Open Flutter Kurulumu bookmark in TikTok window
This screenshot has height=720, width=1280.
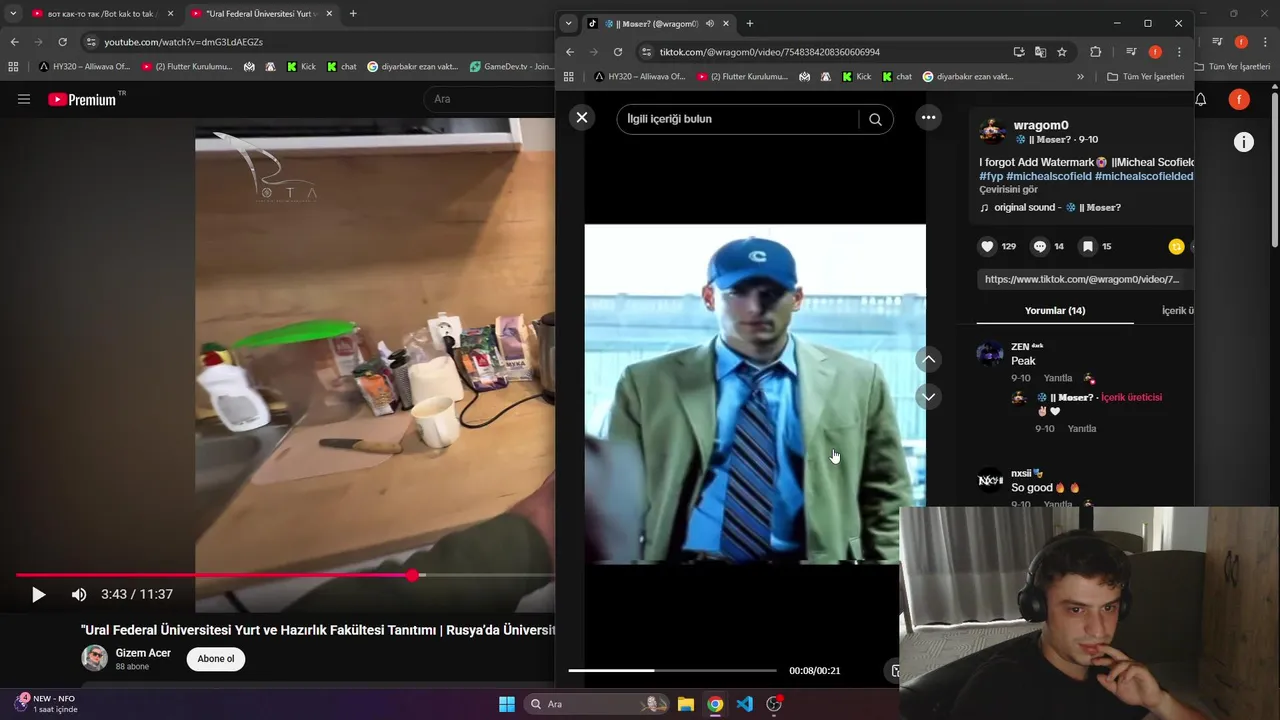pos(742,76)
